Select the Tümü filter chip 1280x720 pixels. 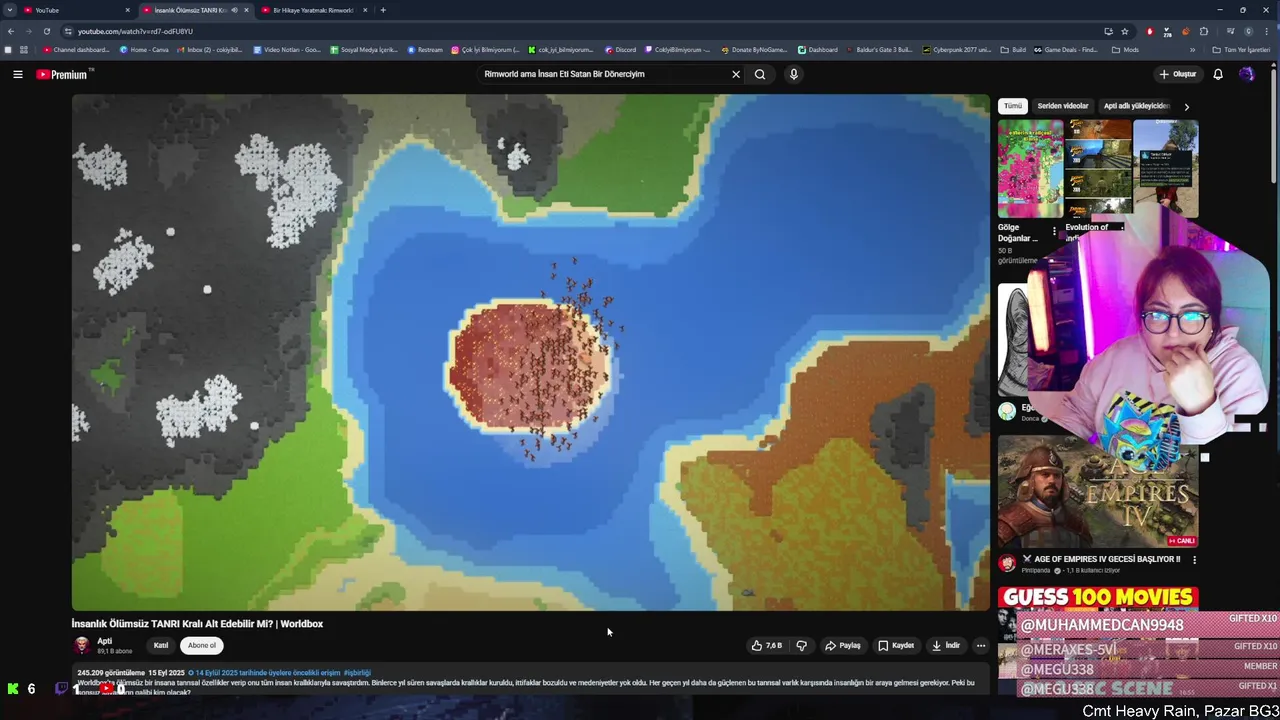[x=1013, y=106]
